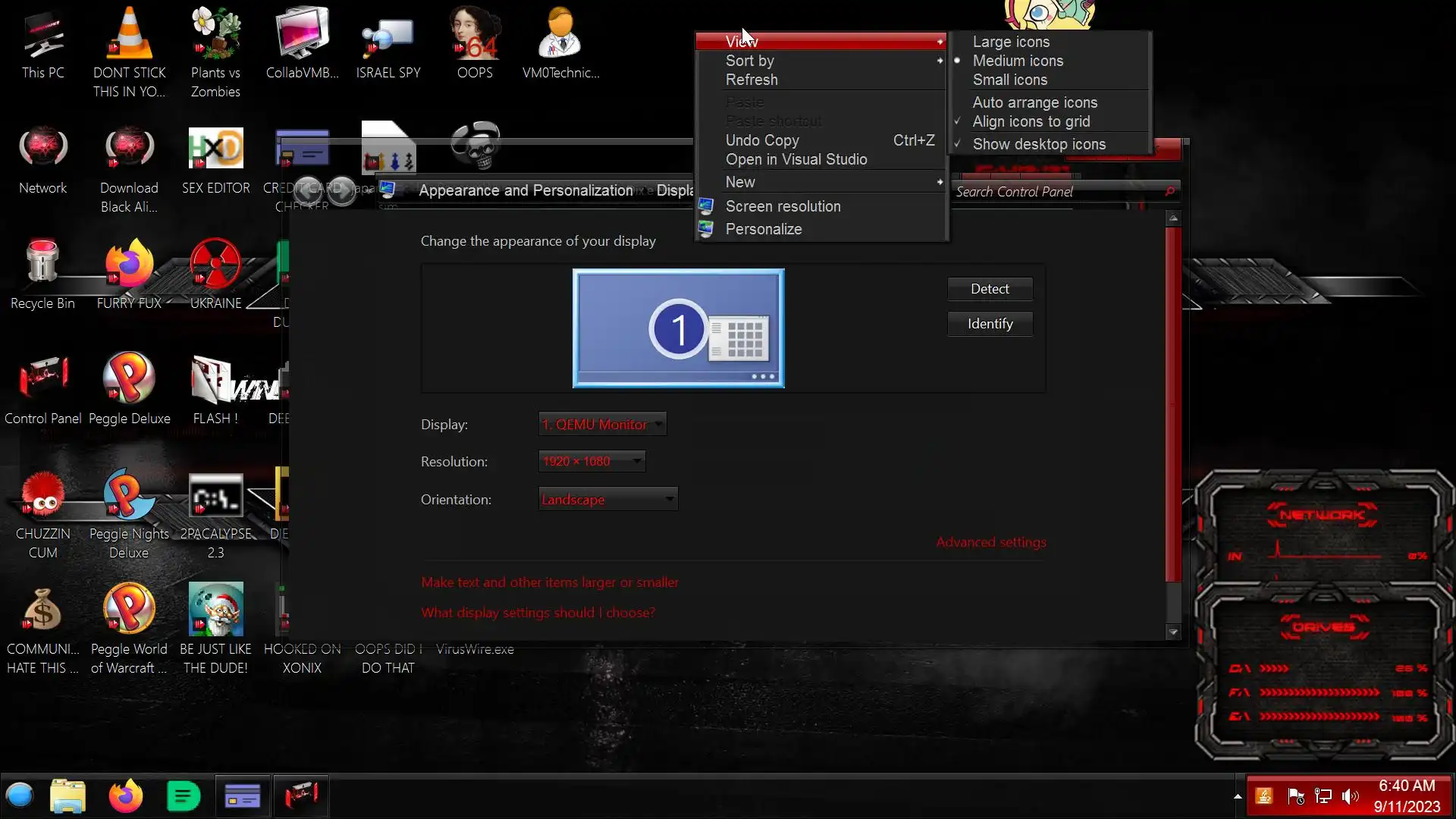Viewport: 1456px width, 819px height.
Task: Open Plants vs Zombies desktop icon
Action: pyautogui.click(x=215, y=34)
